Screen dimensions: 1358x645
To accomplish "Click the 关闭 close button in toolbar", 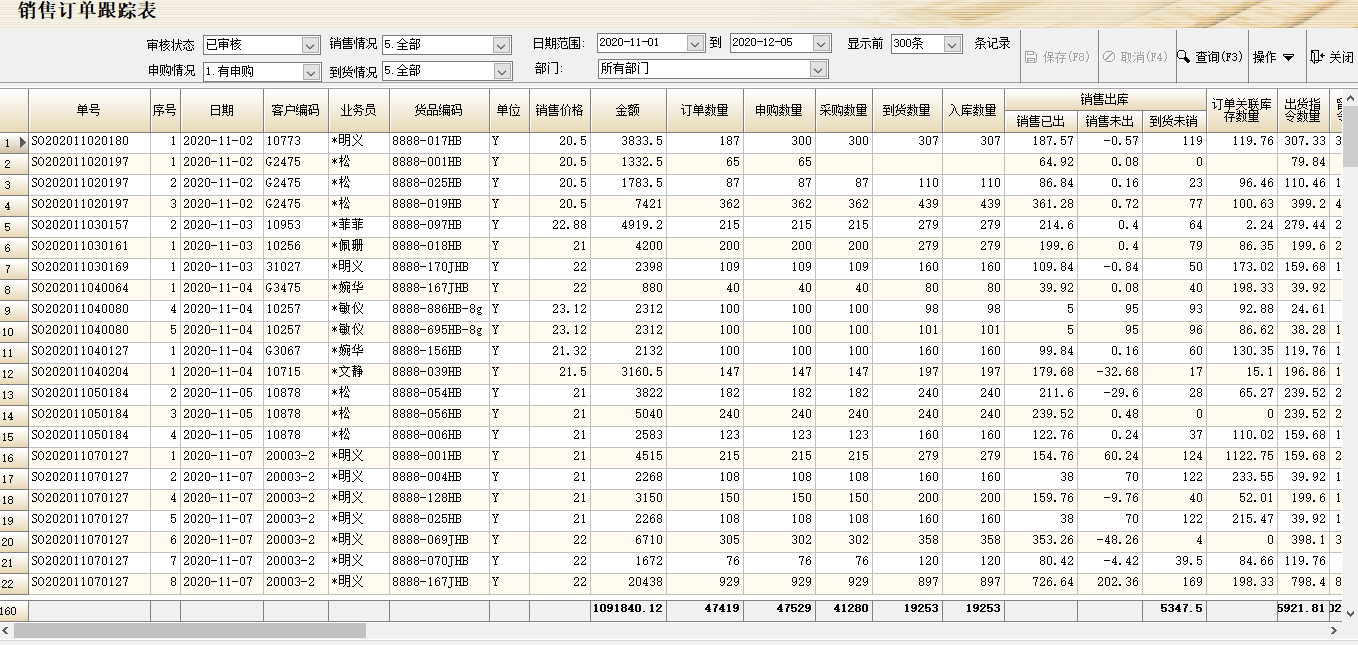I will (1331, 58).
